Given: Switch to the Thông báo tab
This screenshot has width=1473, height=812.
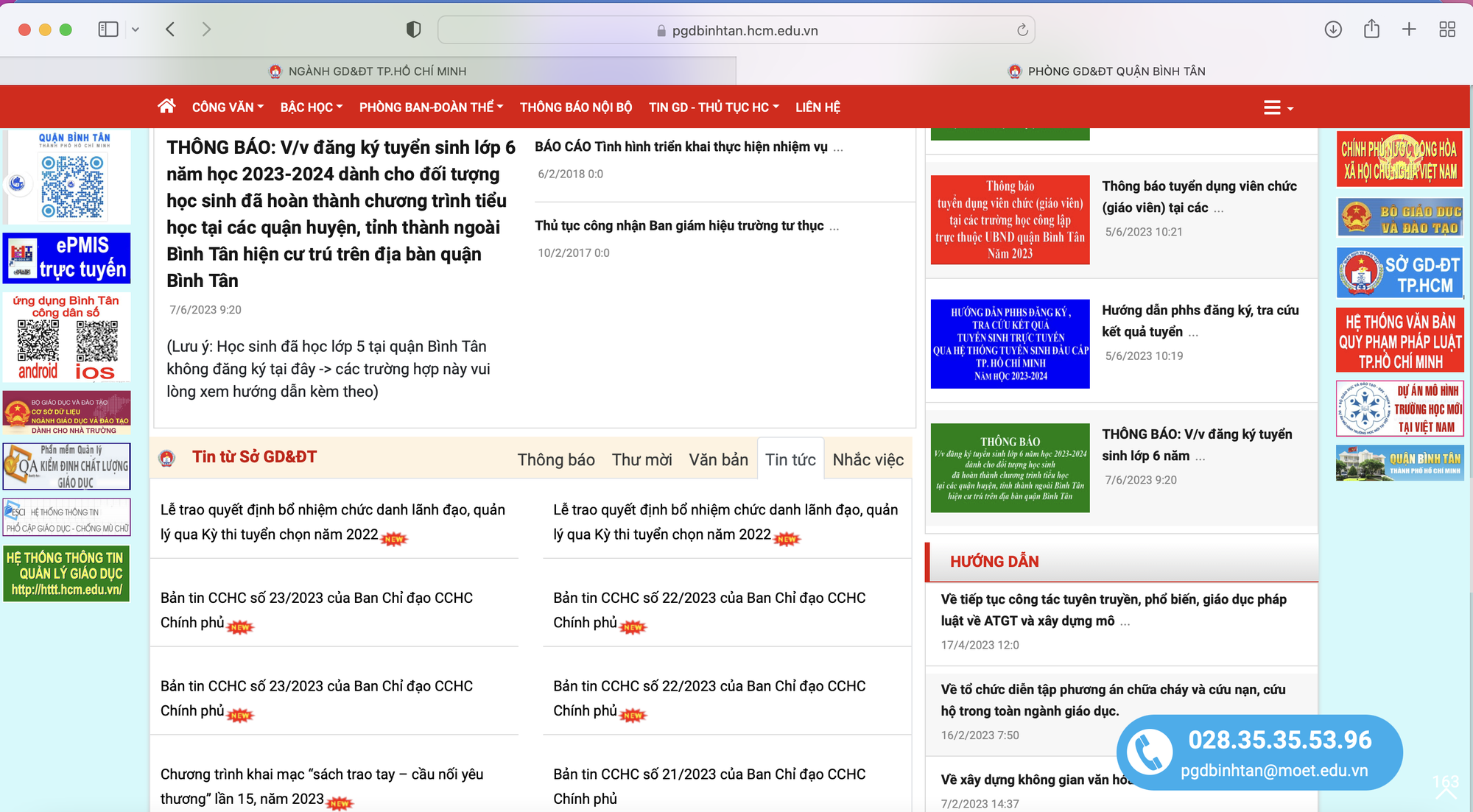Looking at the screenshot, I should pos(556,460).
